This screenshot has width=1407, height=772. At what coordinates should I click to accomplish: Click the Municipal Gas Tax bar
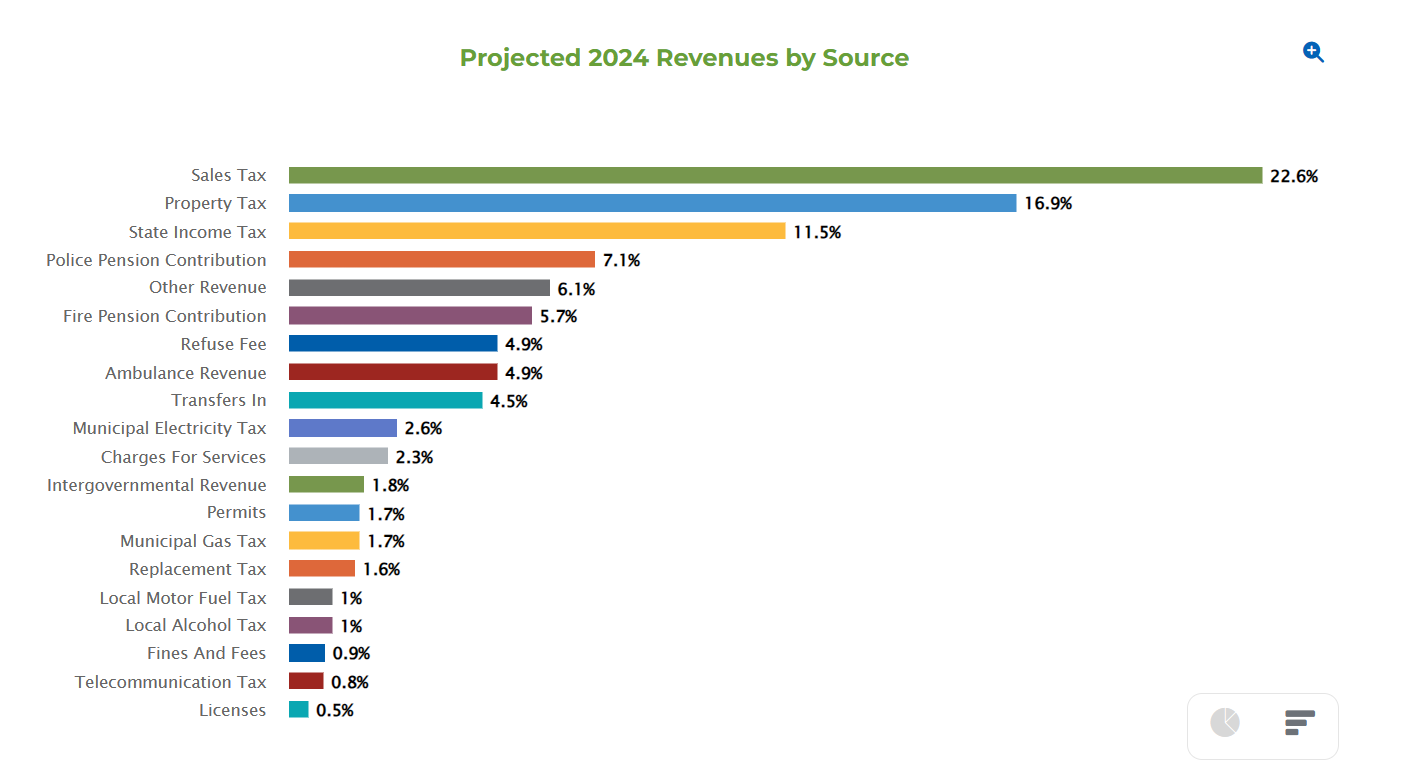point(324,541)
